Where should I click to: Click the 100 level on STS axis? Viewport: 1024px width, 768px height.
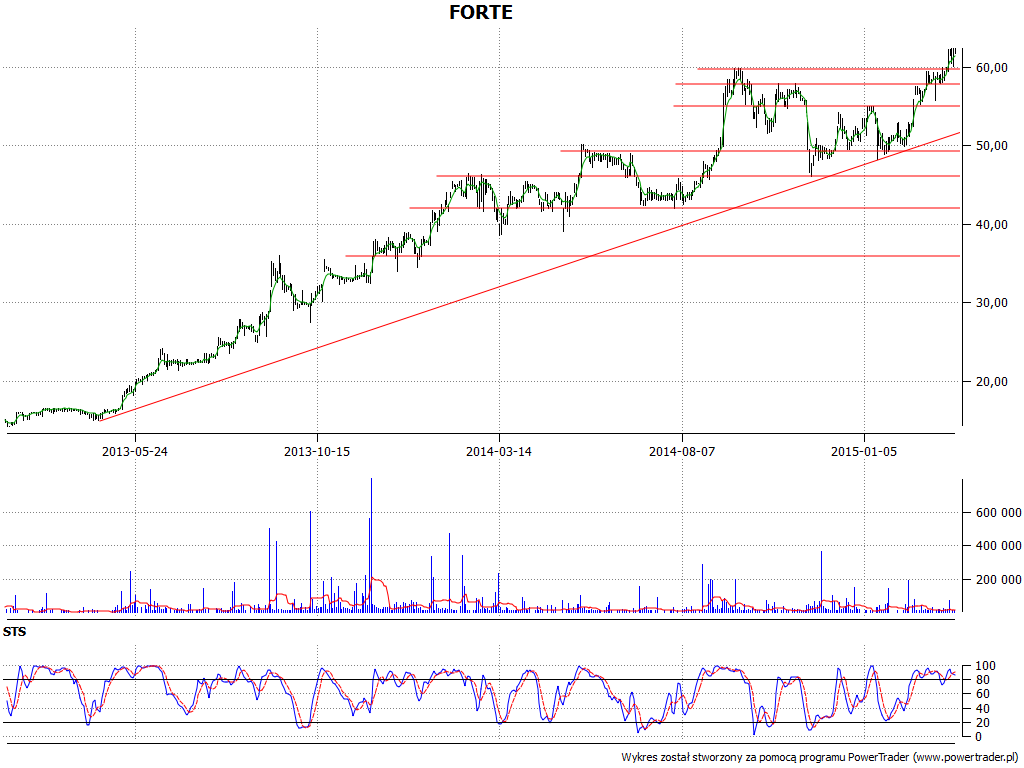click(985, 666)
